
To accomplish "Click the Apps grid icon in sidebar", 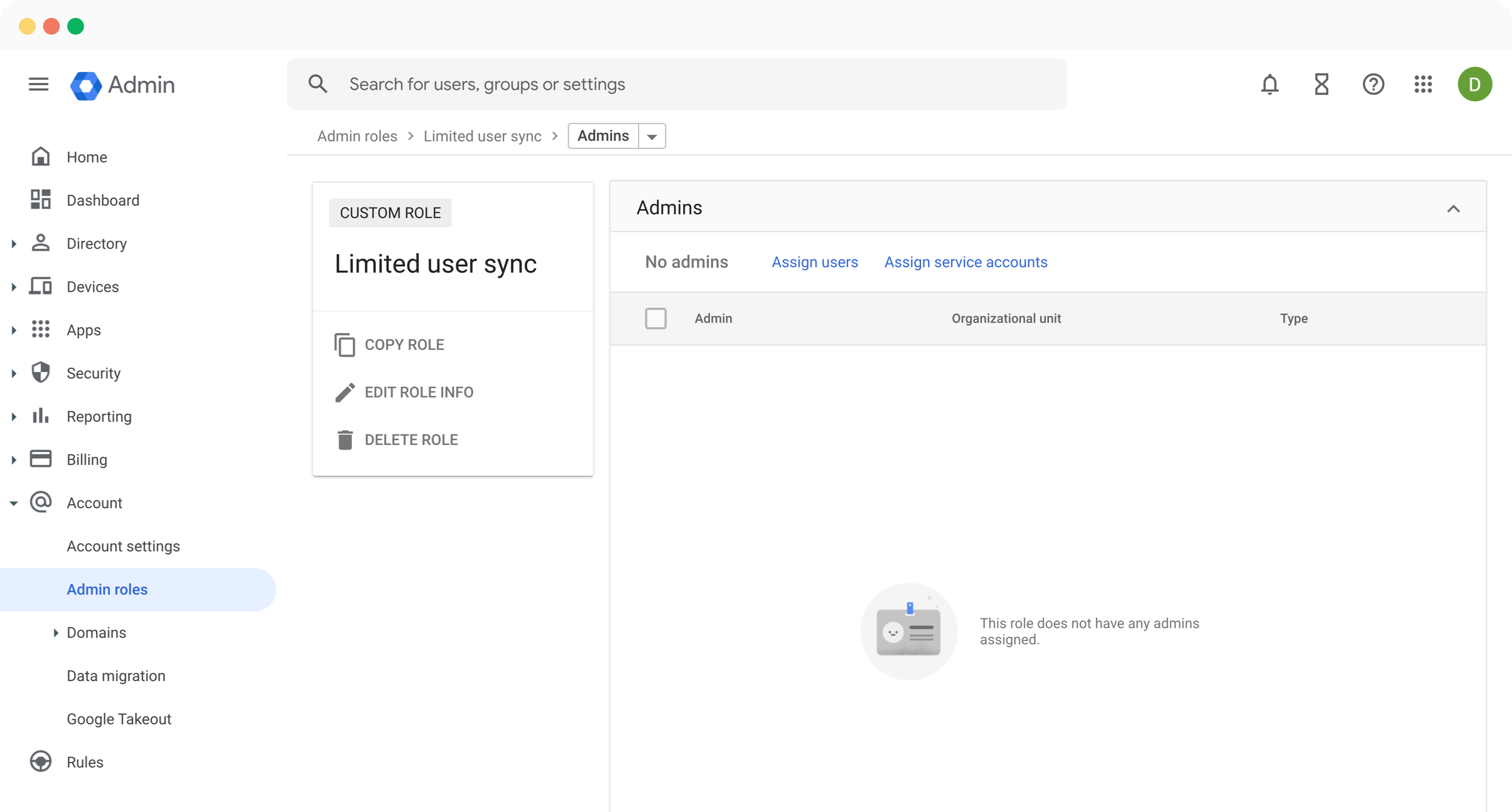I will pyautogui.click(x=40, y=329).
